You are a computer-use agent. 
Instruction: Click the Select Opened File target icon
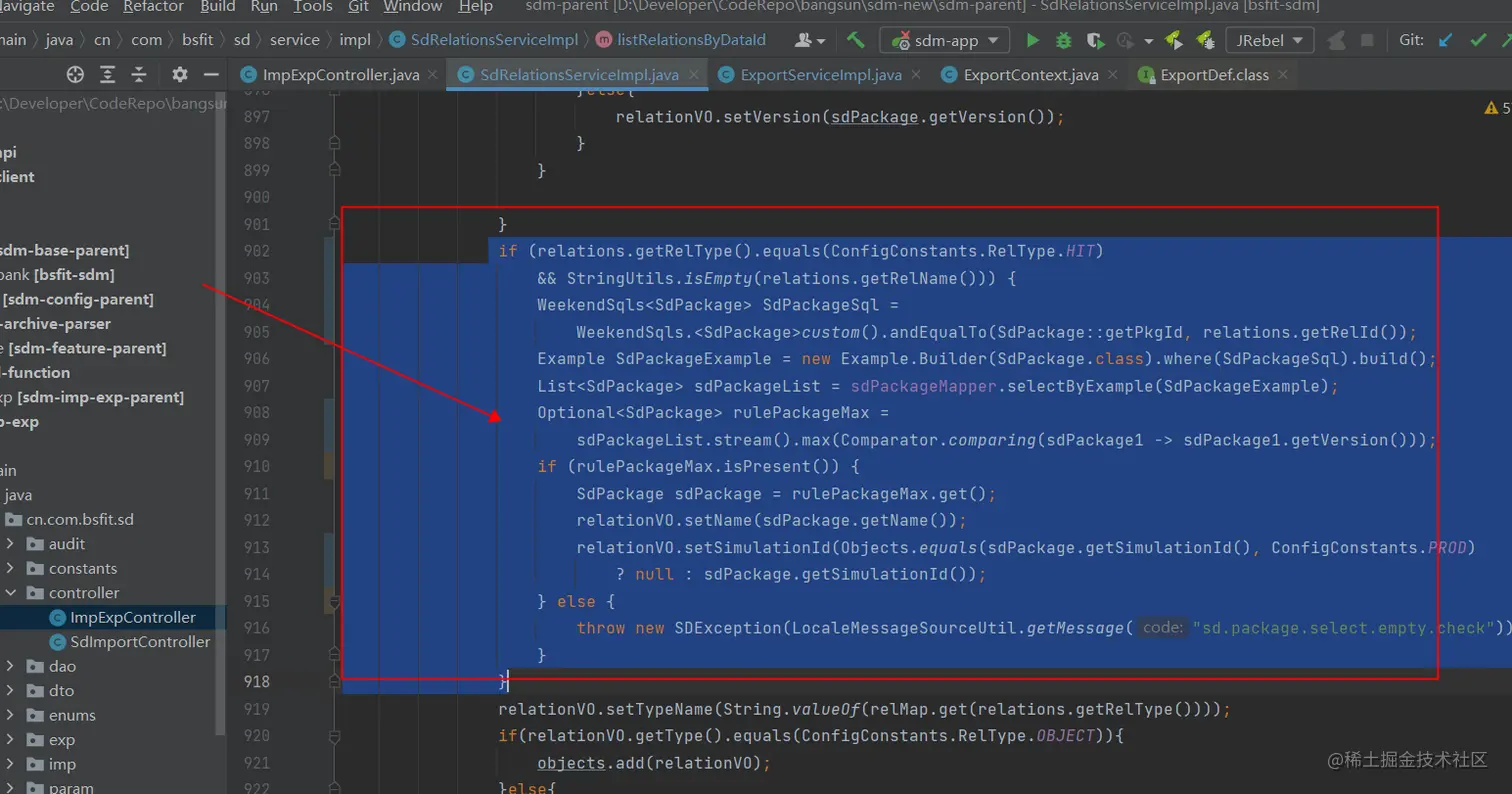(75, 75)
